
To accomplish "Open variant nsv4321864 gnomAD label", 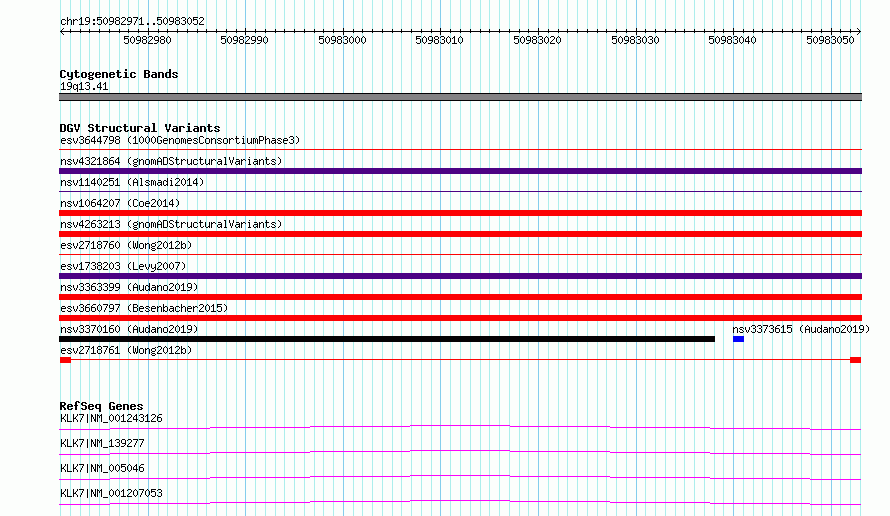I will pyautogui.click(x=171, y=161).
